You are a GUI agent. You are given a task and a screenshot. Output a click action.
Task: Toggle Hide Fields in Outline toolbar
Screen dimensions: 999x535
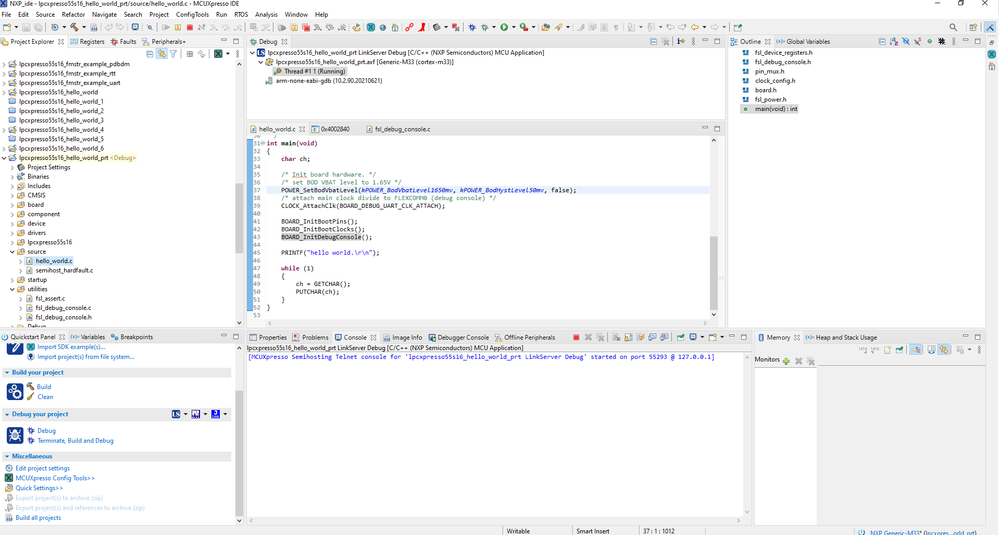905,41
